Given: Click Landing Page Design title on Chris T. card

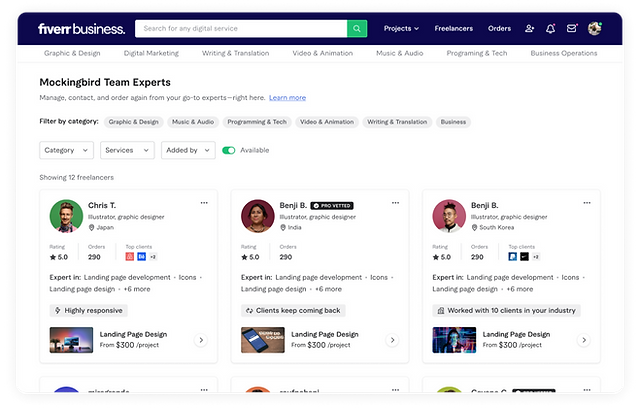Looking at the screenshot, I should [x=133, y=334].
